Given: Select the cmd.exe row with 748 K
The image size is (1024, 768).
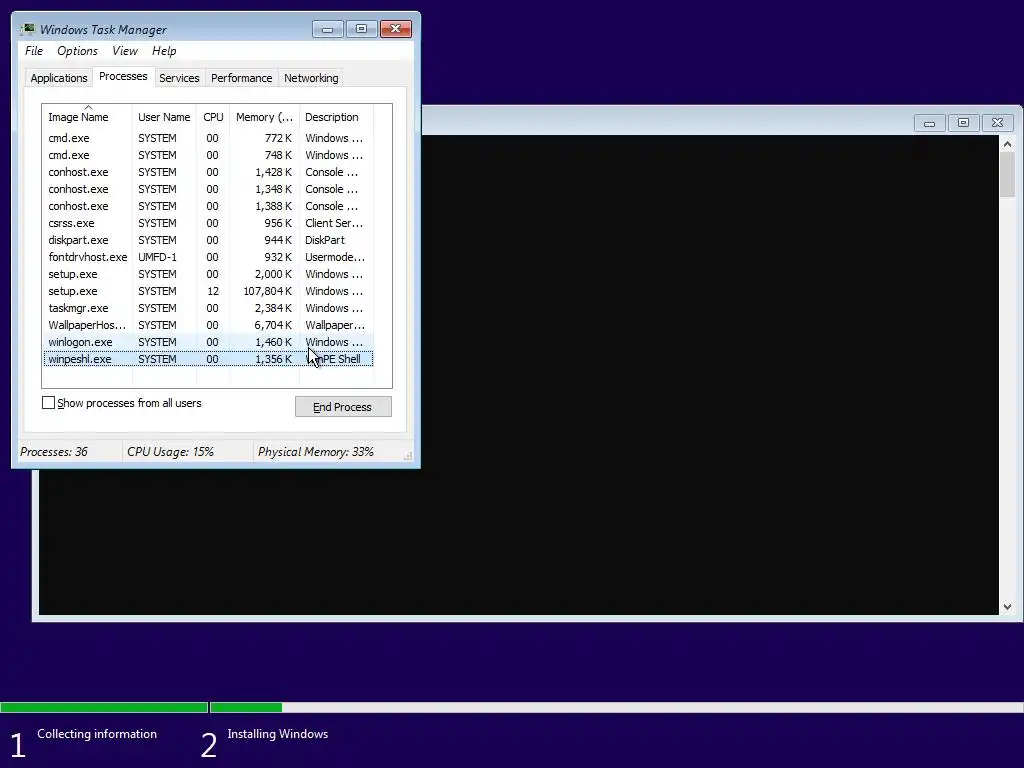Looking at the screenshot, I should coord(208,155).
